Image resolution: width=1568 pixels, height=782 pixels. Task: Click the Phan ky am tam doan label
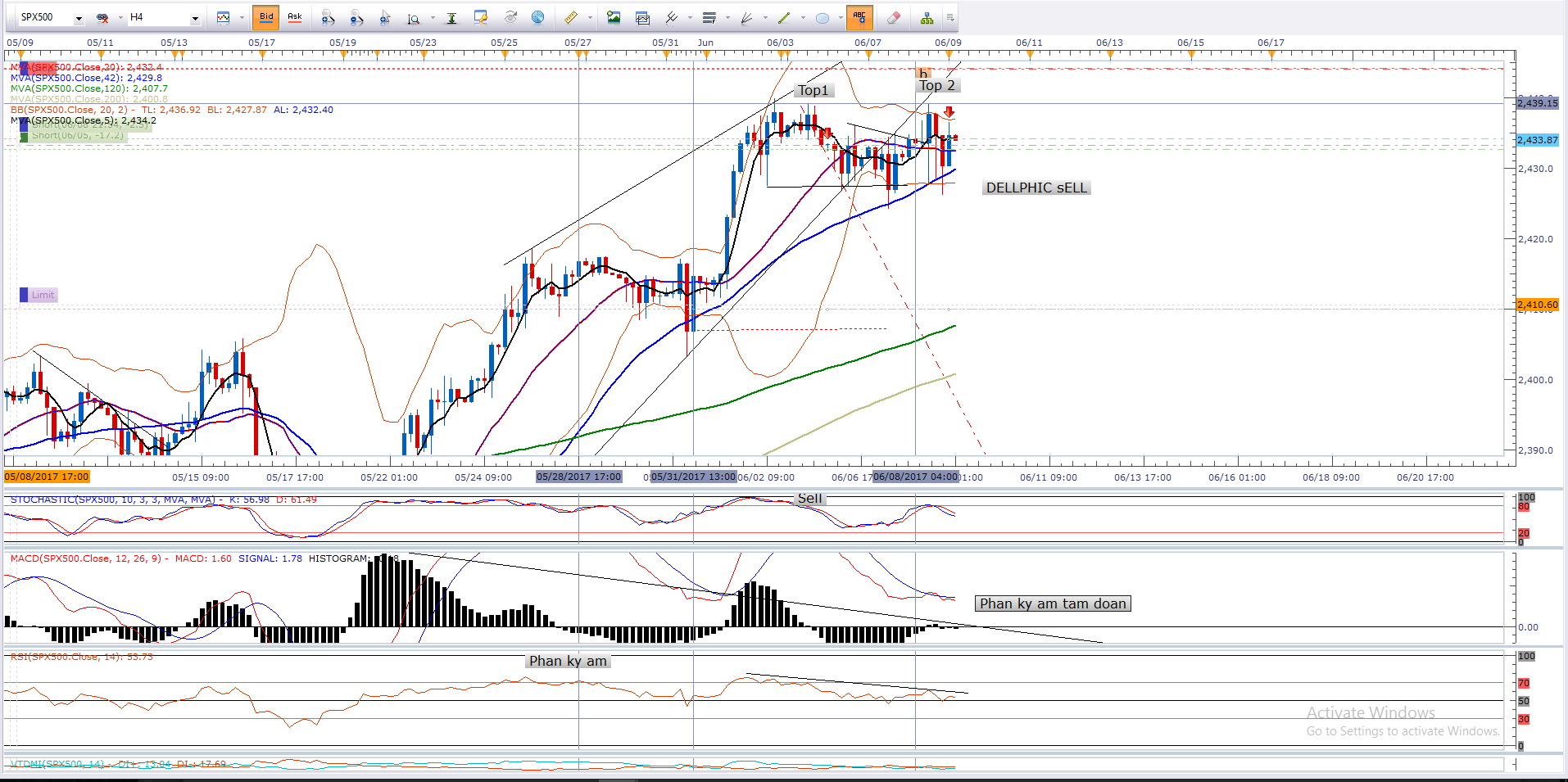[x=1053, y=603]
